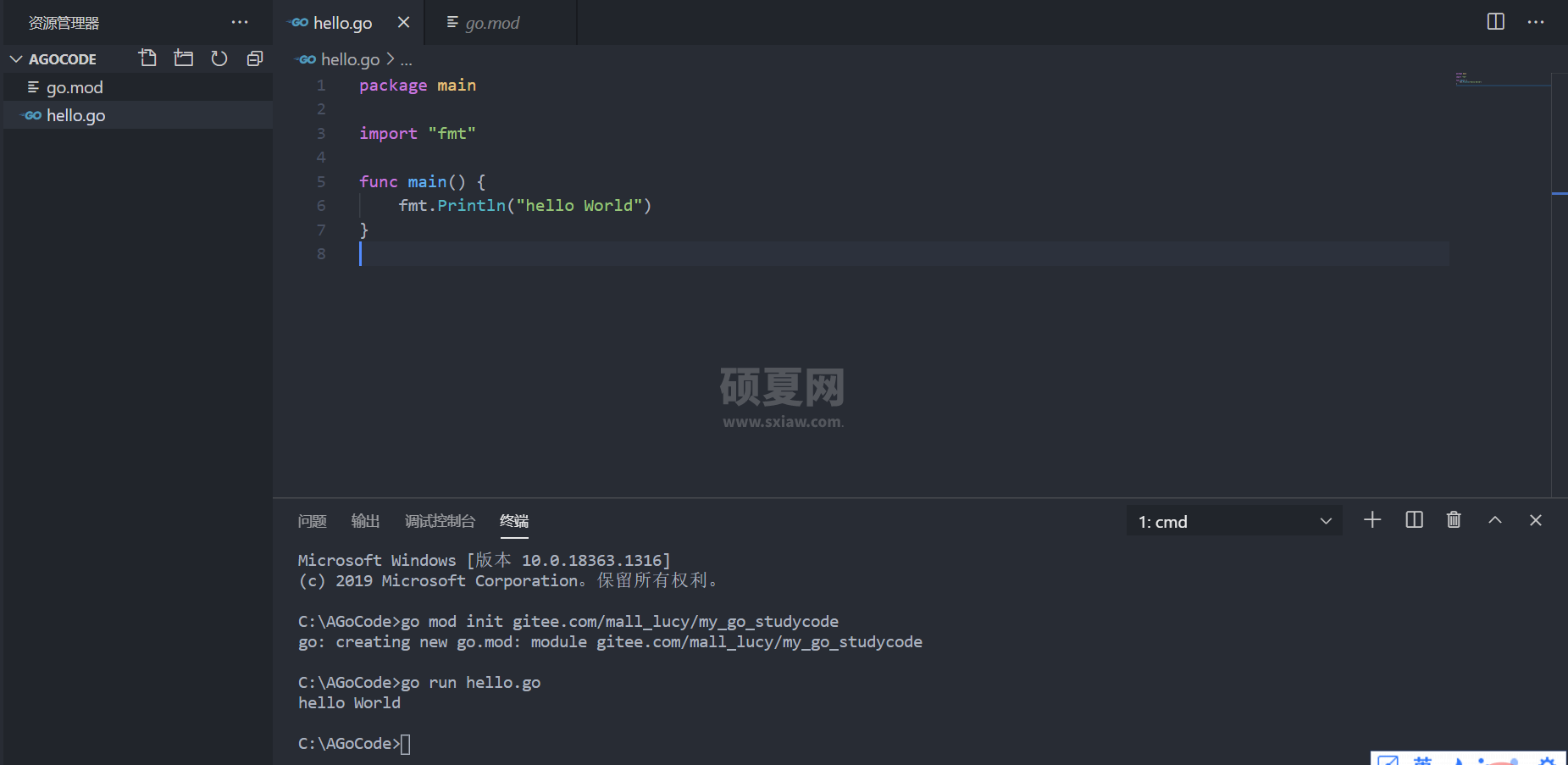Screen dimensions: 1568x765
Task: Open the 问题 (Problems) panel tab
Action: click(x=312, y=521)
